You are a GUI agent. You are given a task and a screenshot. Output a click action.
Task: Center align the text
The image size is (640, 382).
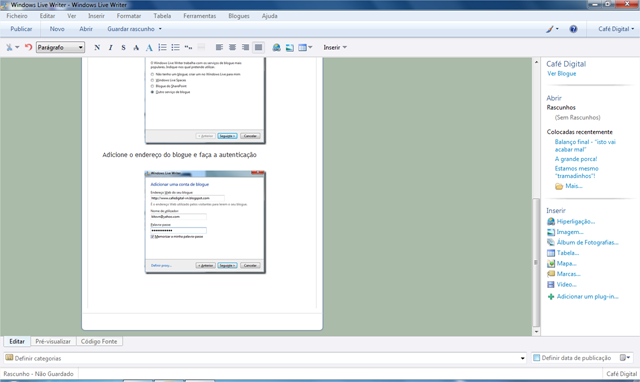232,47
